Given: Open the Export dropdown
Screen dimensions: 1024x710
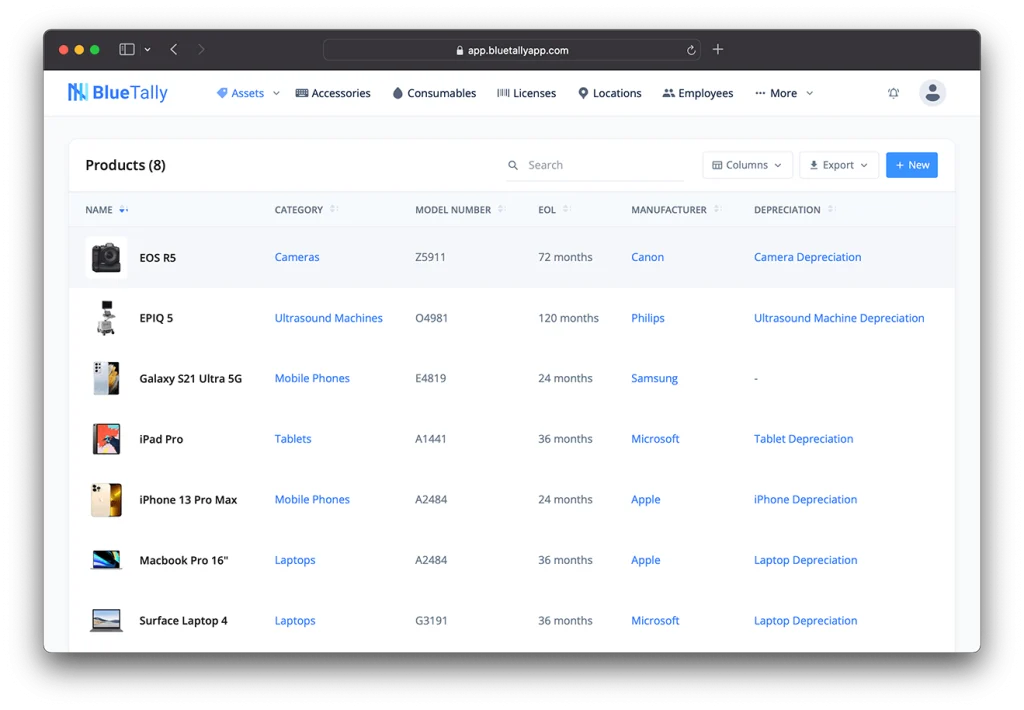Looking at the screenshot, I should click(x=839, y=165).
